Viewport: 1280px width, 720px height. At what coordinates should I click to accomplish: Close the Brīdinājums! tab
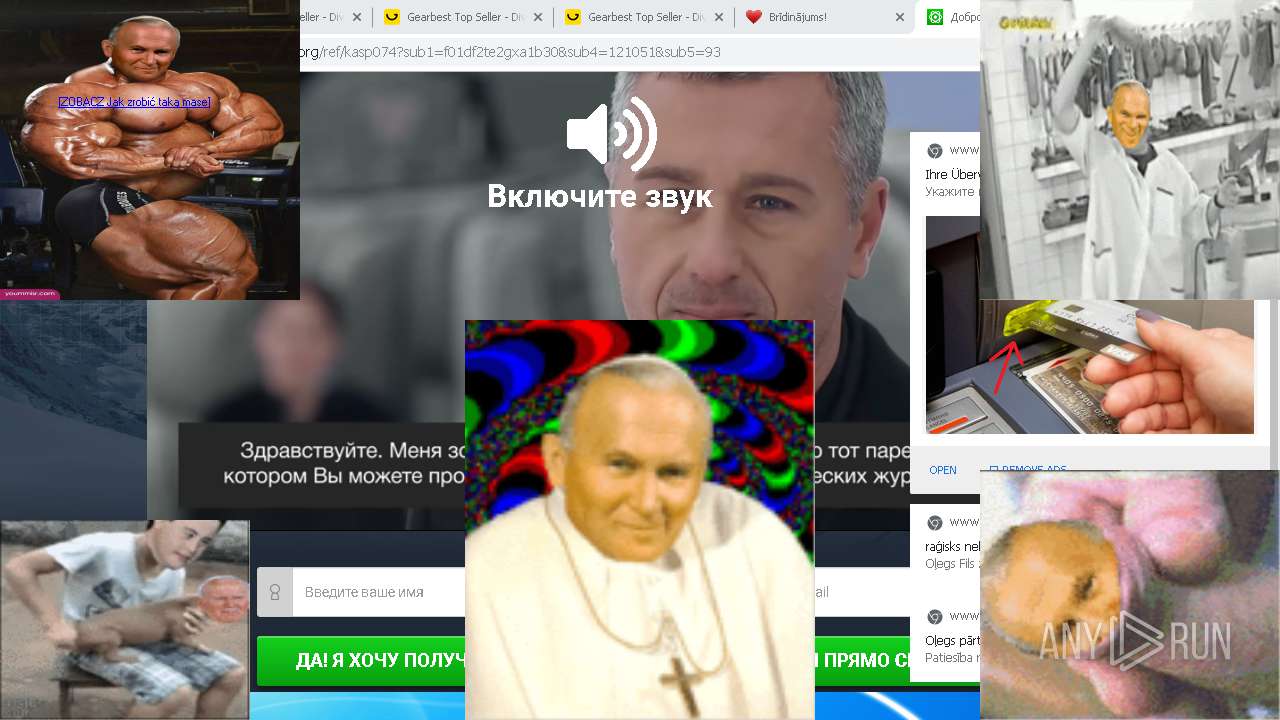click(x=900, y=17)
